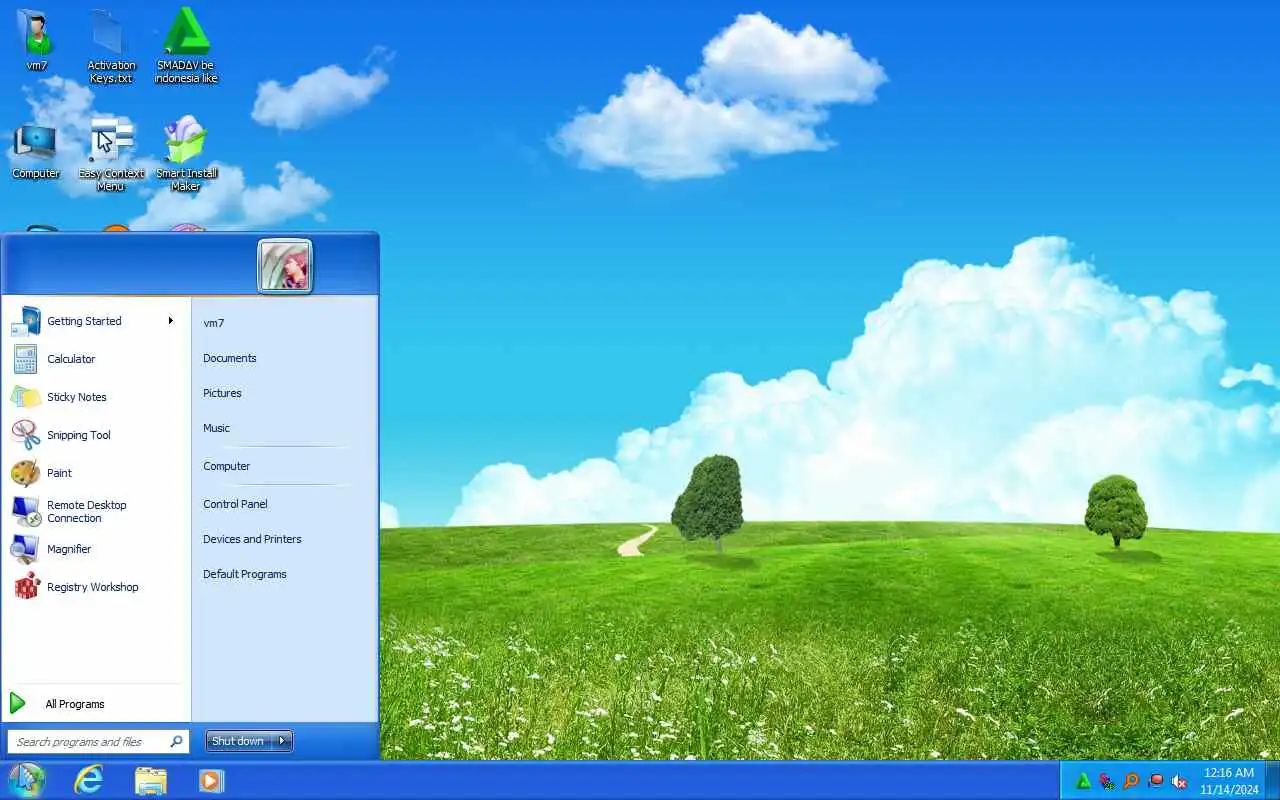Open Default Programs
1280x800 pixels.
pos(245,574)
